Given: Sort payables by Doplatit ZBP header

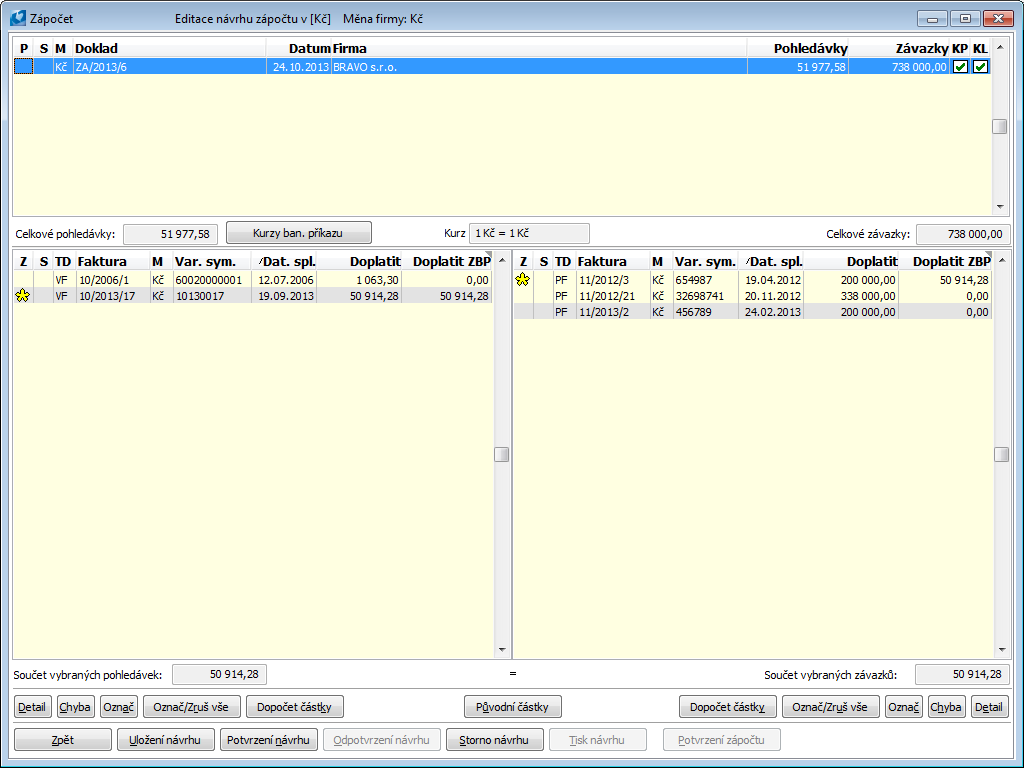Looking at the screenshot, I should 946,261.
